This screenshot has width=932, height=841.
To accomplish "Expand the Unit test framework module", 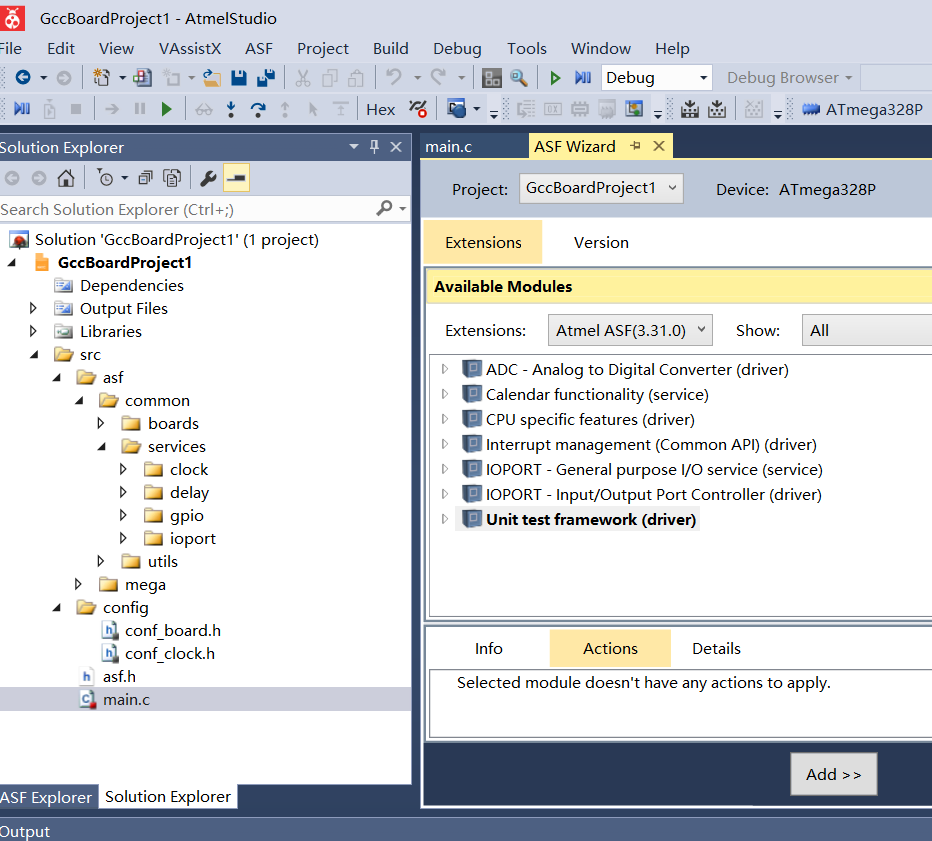I will tap(445, 519).
